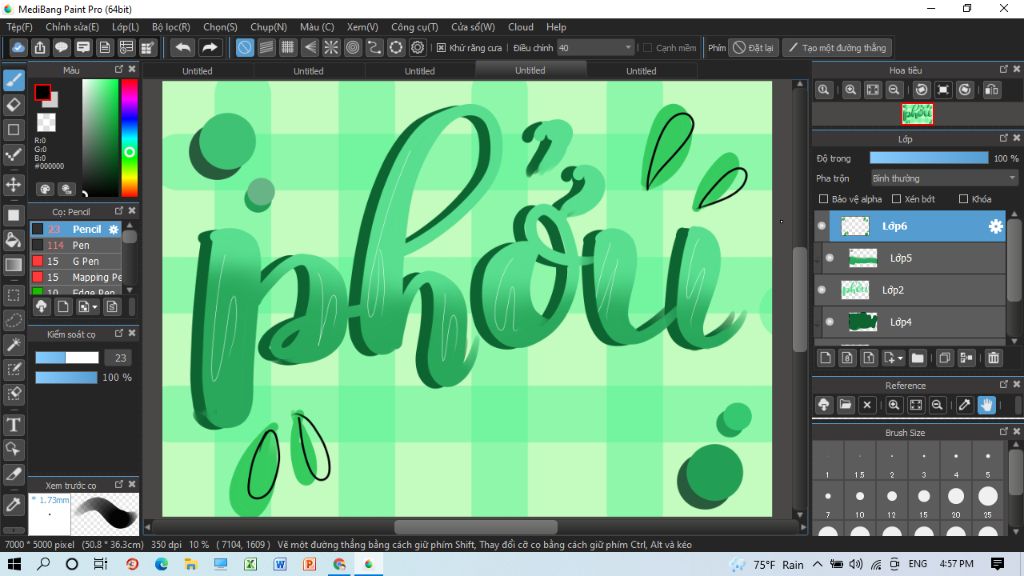Adjust the Độ trong opacity slider
1024x576 pixels.
pyautogui.click(x=929, y=158)
